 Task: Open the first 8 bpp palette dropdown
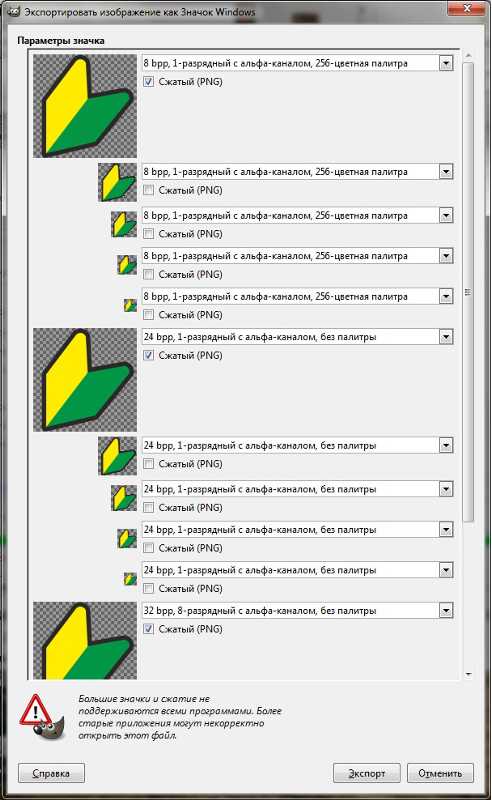[446, 63]
